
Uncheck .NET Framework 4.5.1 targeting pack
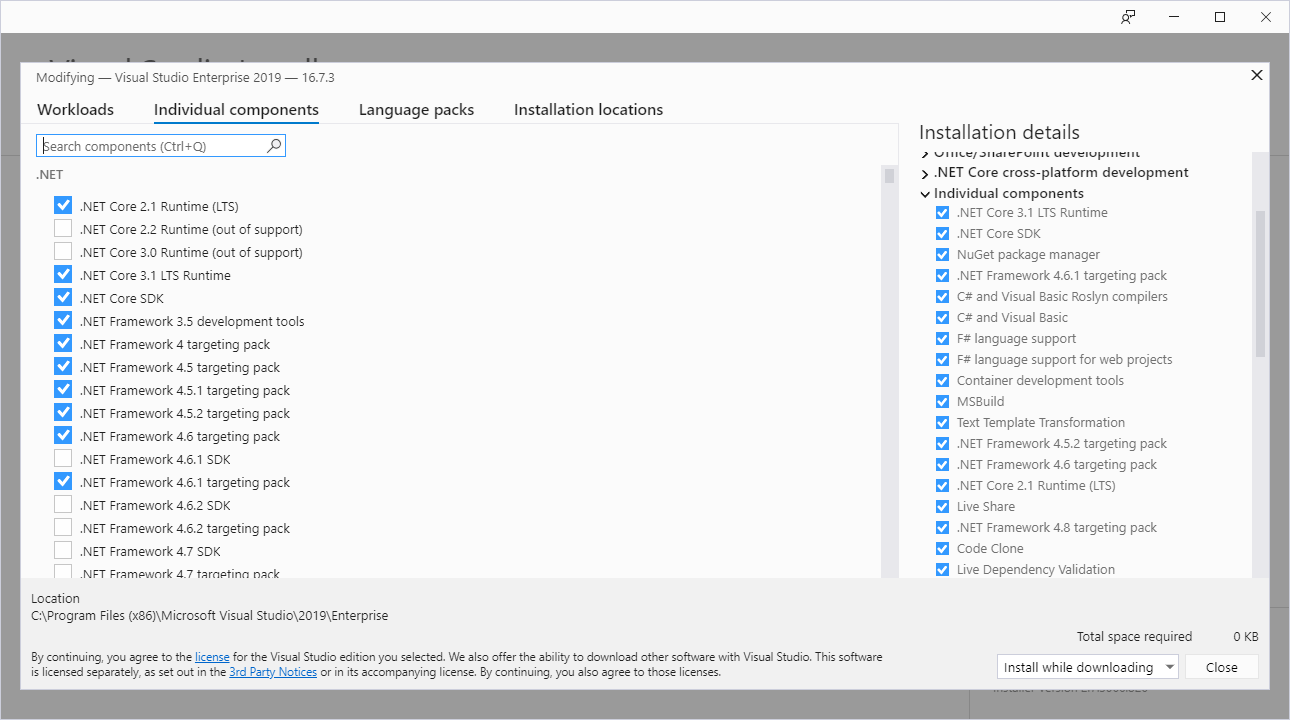[63, 390]
